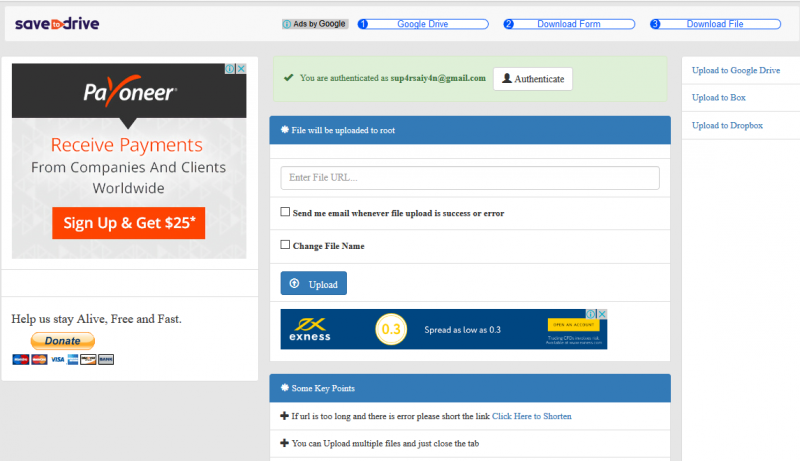Click the Click Here to Shorten link
The height and width of the screenshot is (461, 800).
532,416
